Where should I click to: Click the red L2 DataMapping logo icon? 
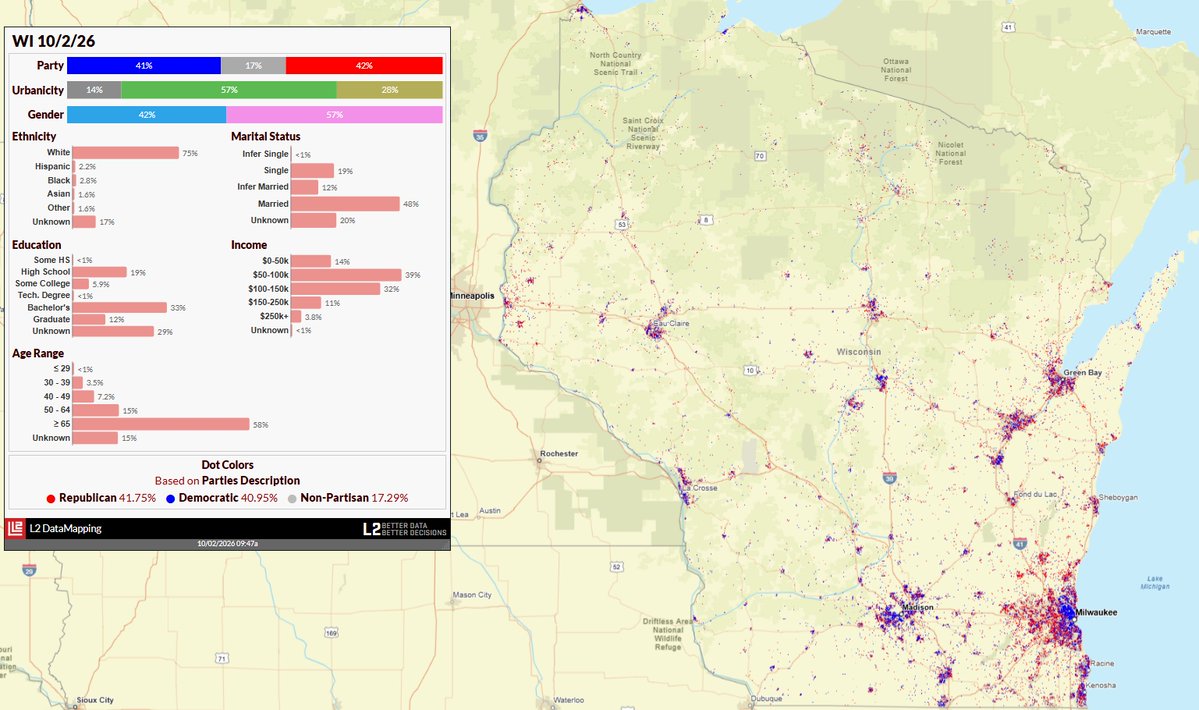(x=15, y=528)
